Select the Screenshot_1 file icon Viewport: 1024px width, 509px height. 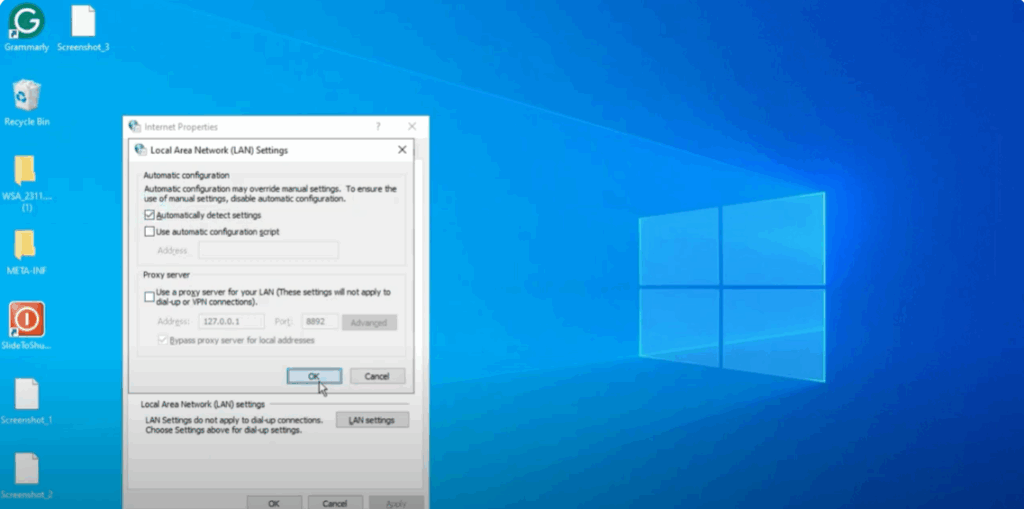pos(27,395)
